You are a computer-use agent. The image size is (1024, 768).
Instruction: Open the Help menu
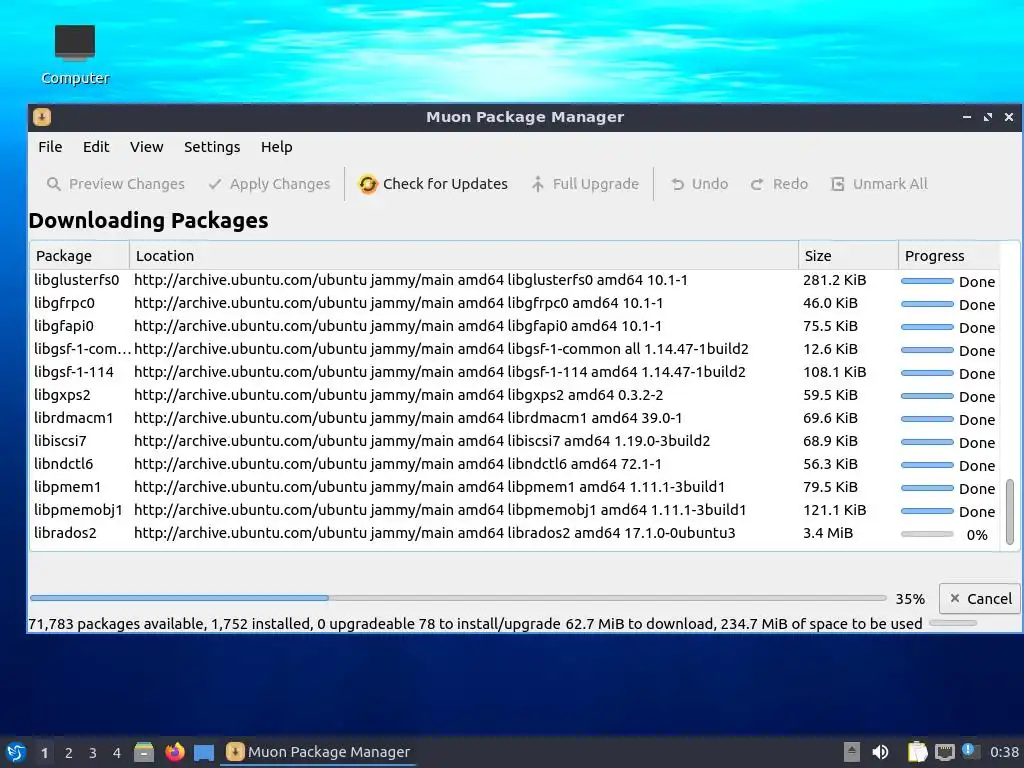(276, 147)
